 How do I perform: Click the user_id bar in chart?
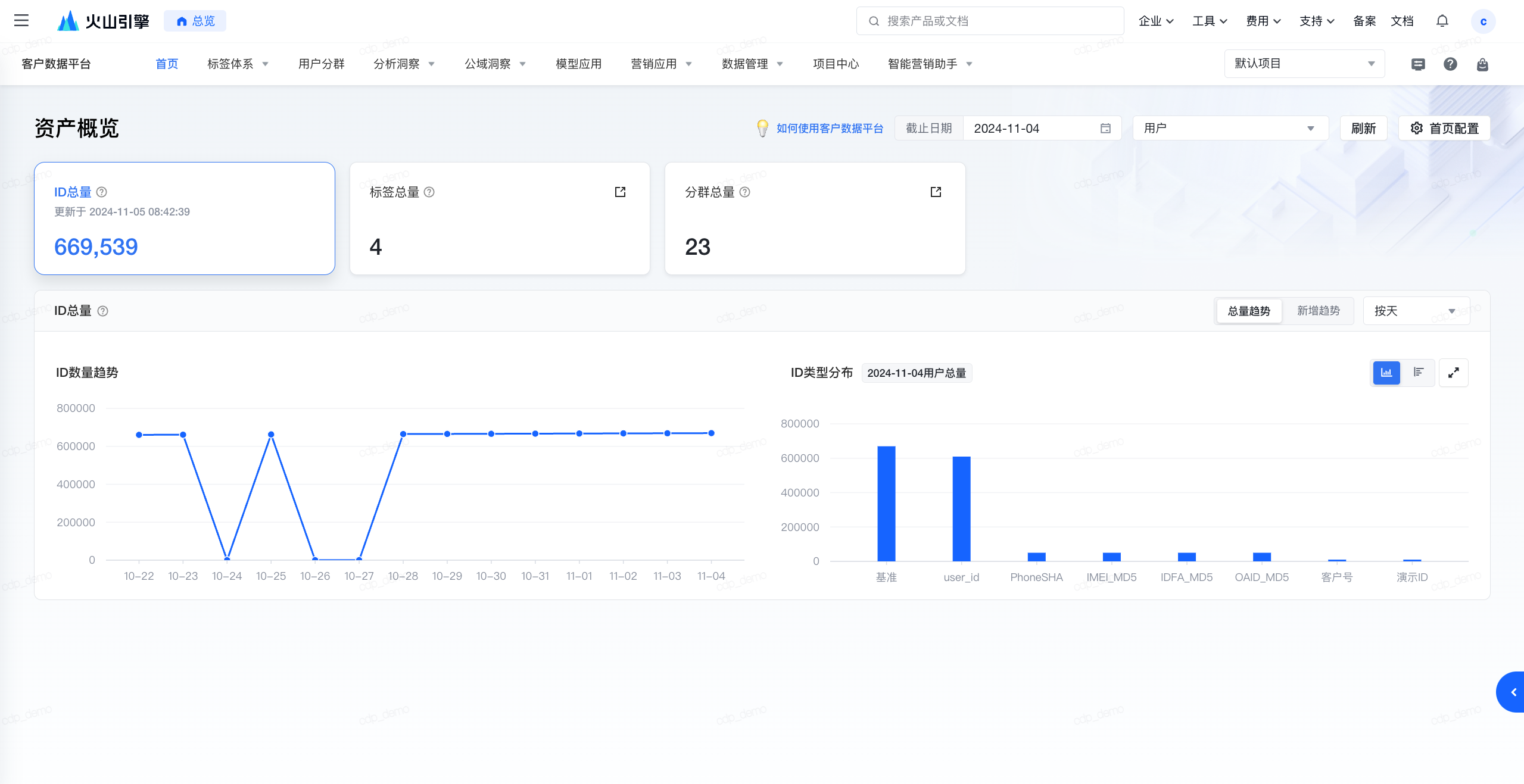pyautogui.click(x=961, y=508)
